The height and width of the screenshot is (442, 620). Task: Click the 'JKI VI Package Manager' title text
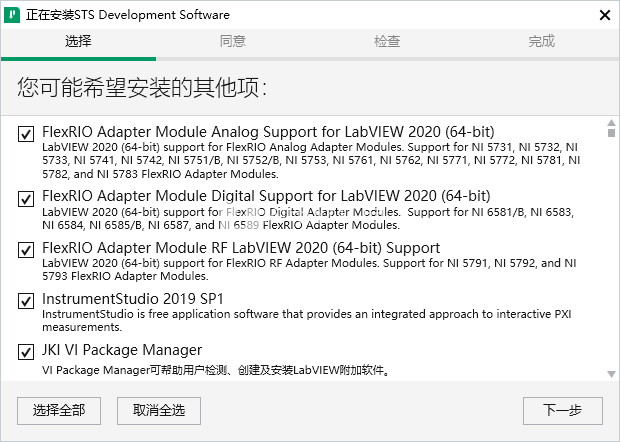(x=122, y=350)
